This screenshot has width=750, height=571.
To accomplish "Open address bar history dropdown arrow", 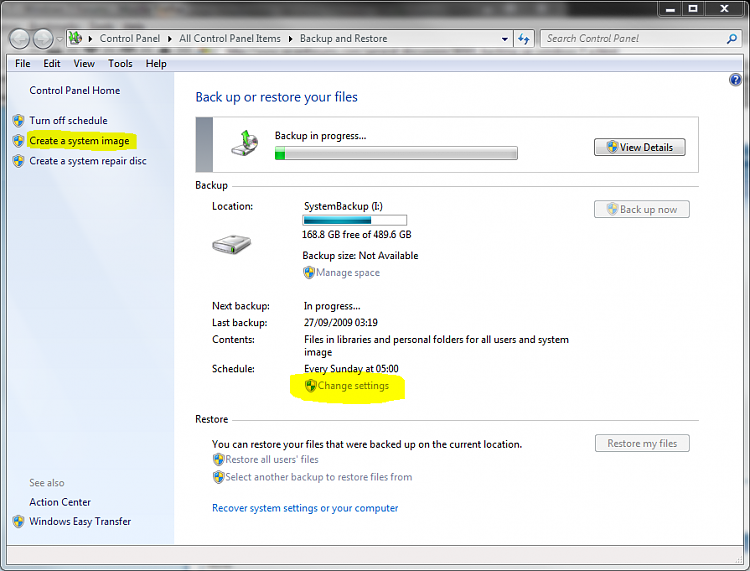I will coord(505,39).
